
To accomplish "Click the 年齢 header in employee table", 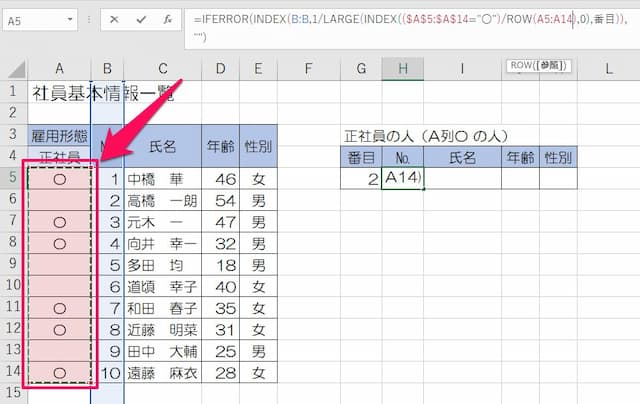I will (x=220, y=146).
